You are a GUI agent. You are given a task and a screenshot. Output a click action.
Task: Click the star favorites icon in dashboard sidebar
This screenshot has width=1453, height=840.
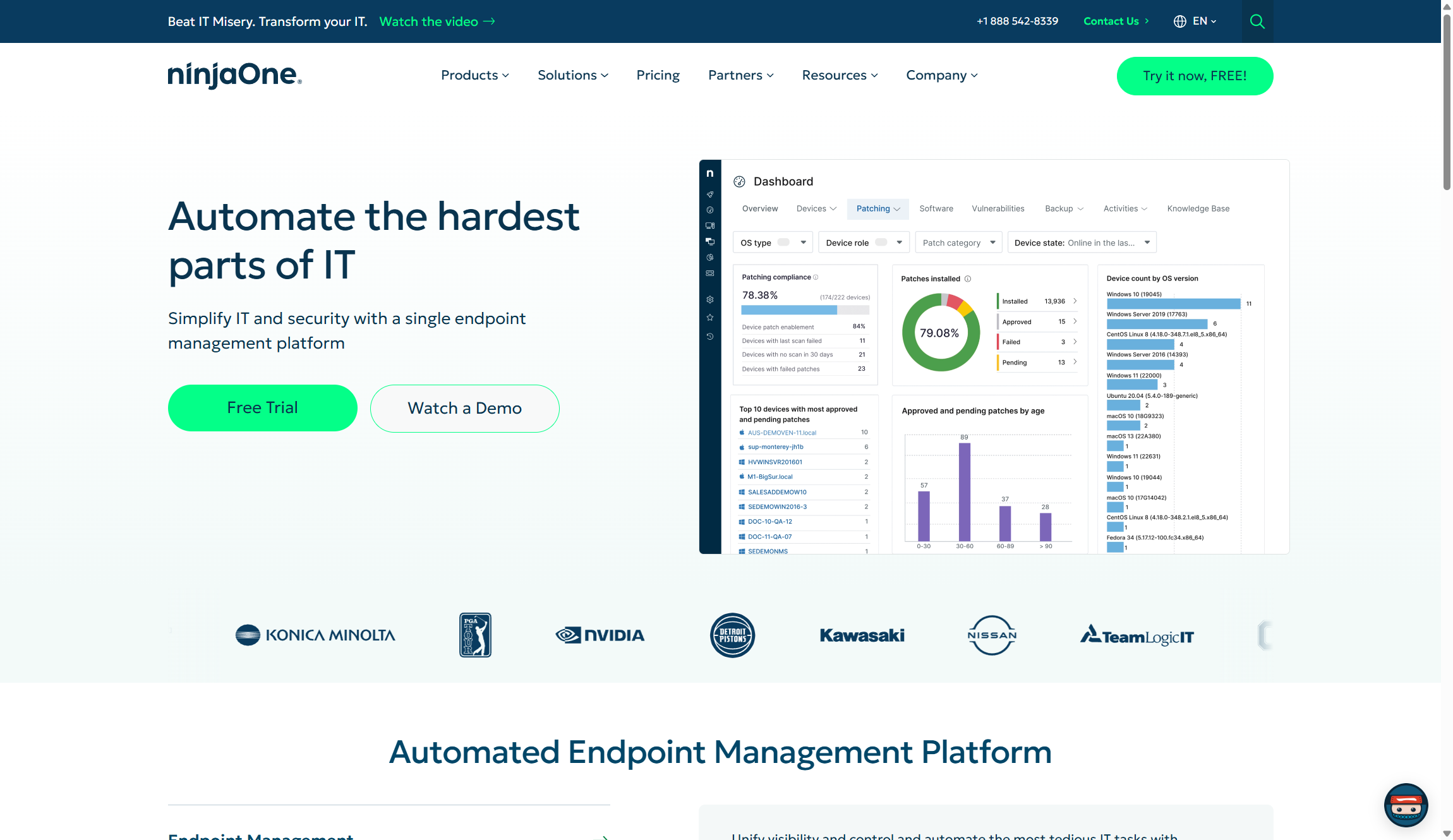pyautogui.click(x=710, y=318)
